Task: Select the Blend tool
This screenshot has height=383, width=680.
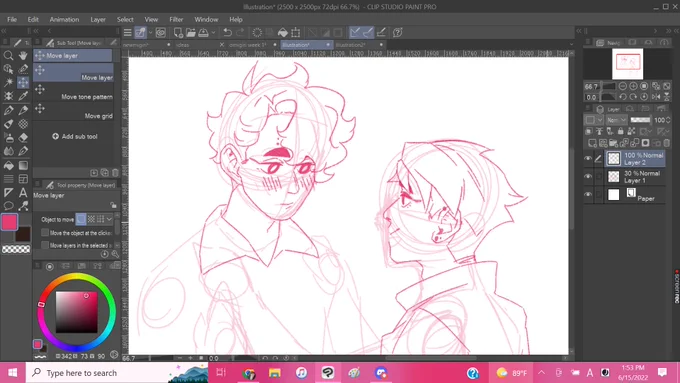Action: [x=8, y=151]
